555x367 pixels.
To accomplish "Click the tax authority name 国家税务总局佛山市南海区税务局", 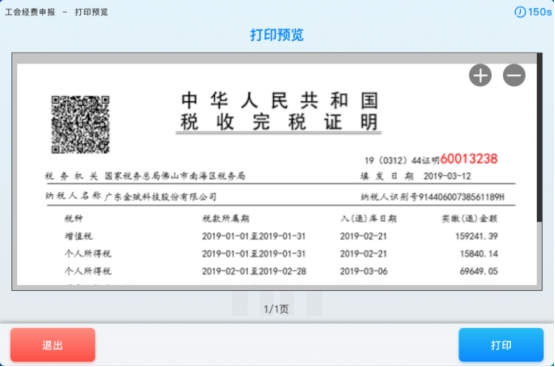I will 175,176.
